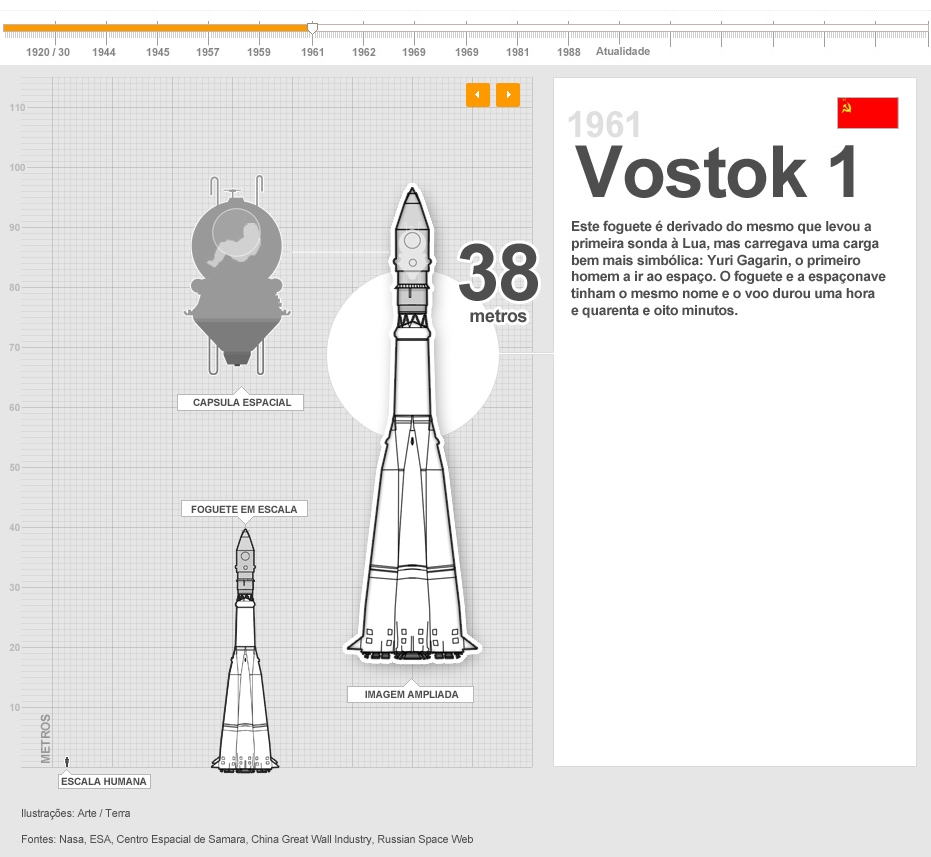
Task: Click the timeline slider handle at 1961
Action: 313,29
